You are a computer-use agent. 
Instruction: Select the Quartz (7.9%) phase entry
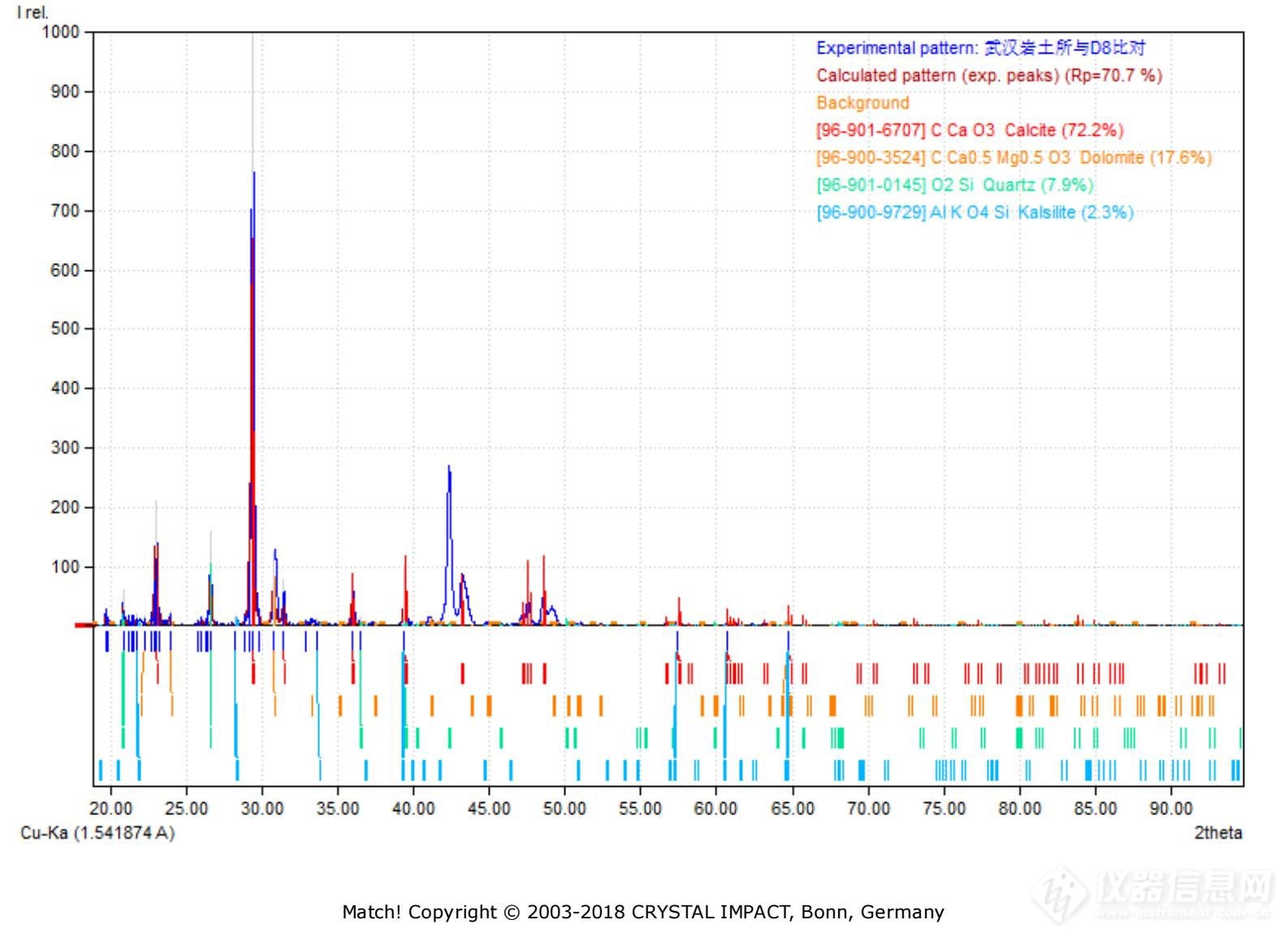(x=955, y=185)
